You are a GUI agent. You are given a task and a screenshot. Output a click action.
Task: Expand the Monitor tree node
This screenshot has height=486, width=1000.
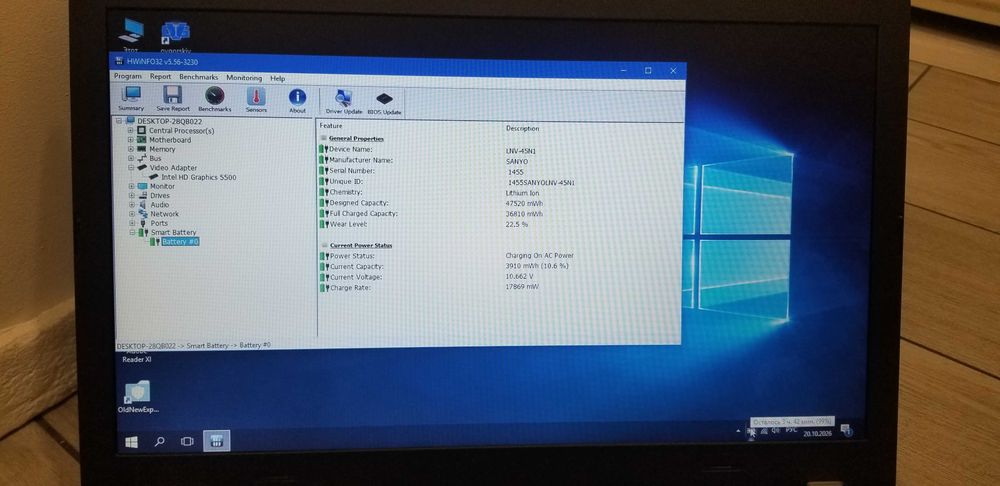[130, 186]
